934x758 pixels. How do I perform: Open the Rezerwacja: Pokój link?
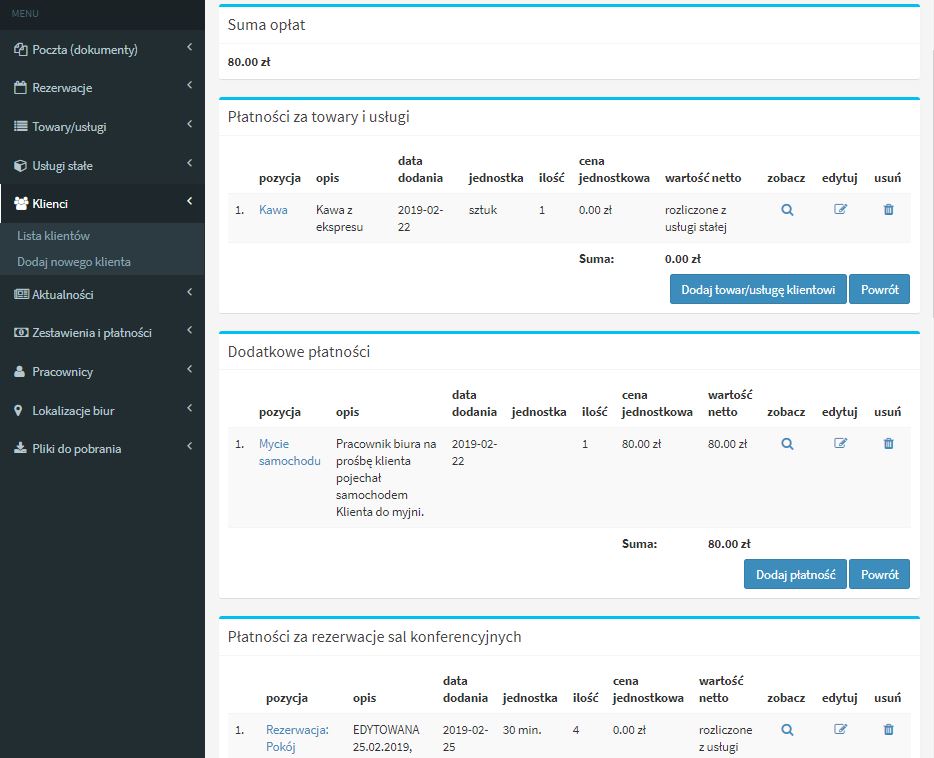297,738
